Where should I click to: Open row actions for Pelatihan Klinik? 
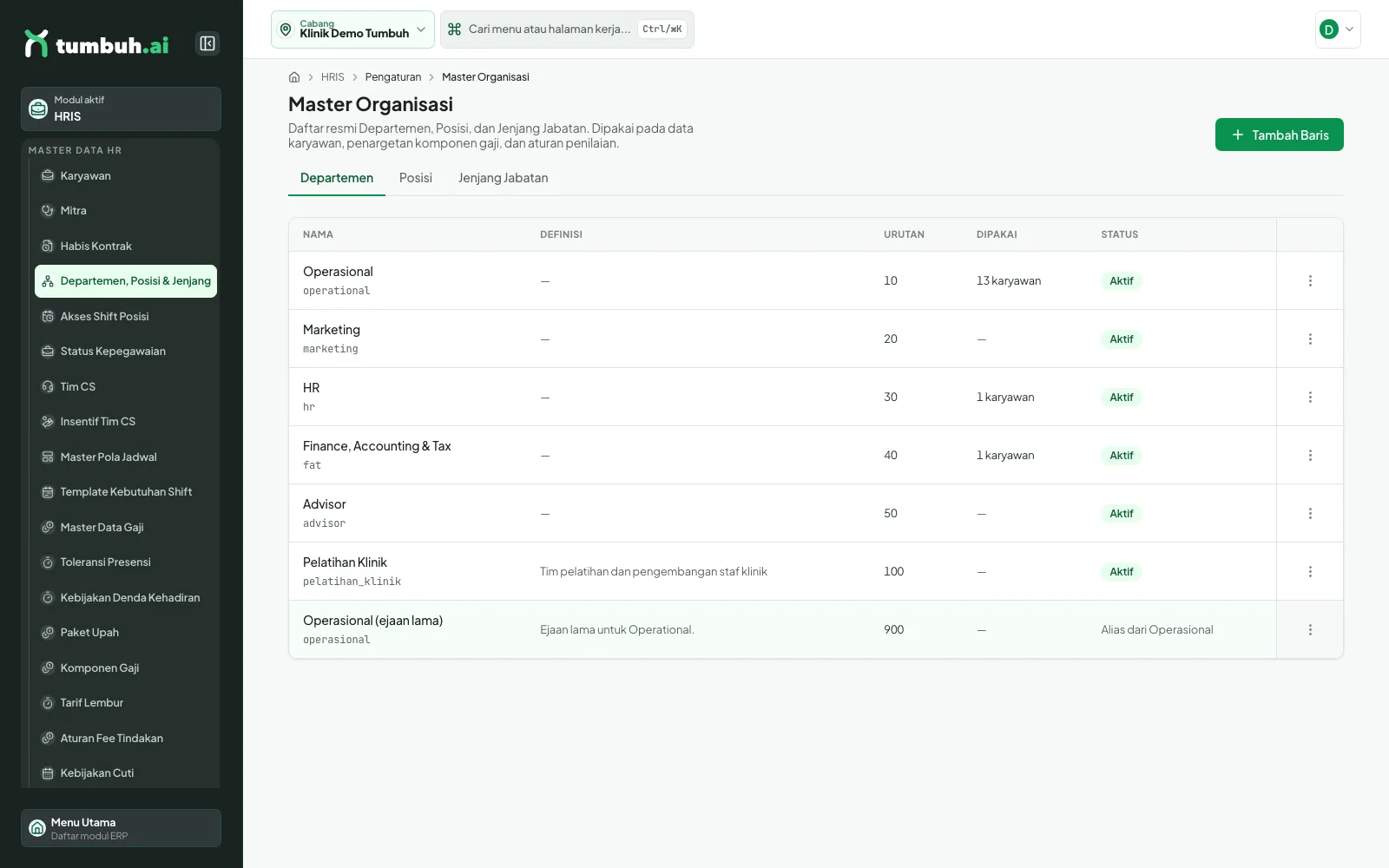(x=1310, y=572)
